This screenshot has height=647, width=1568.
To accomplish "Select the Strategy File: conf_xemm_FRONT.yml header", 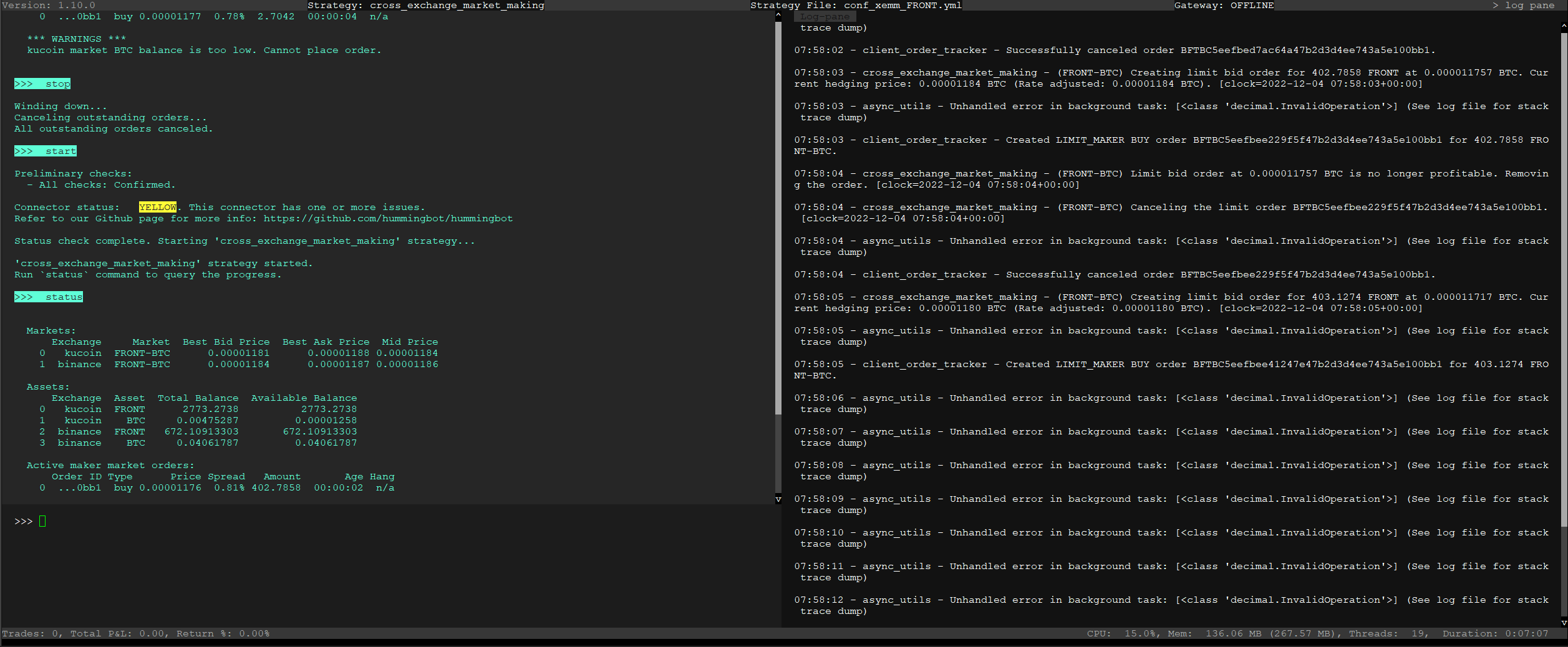I will coord(856,5).
